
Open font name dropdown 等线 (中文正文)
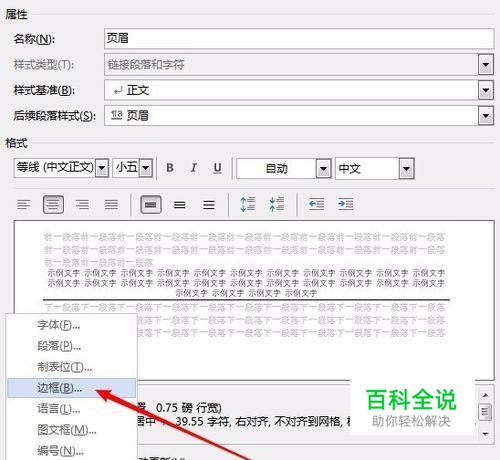click(x=102, y=168)
